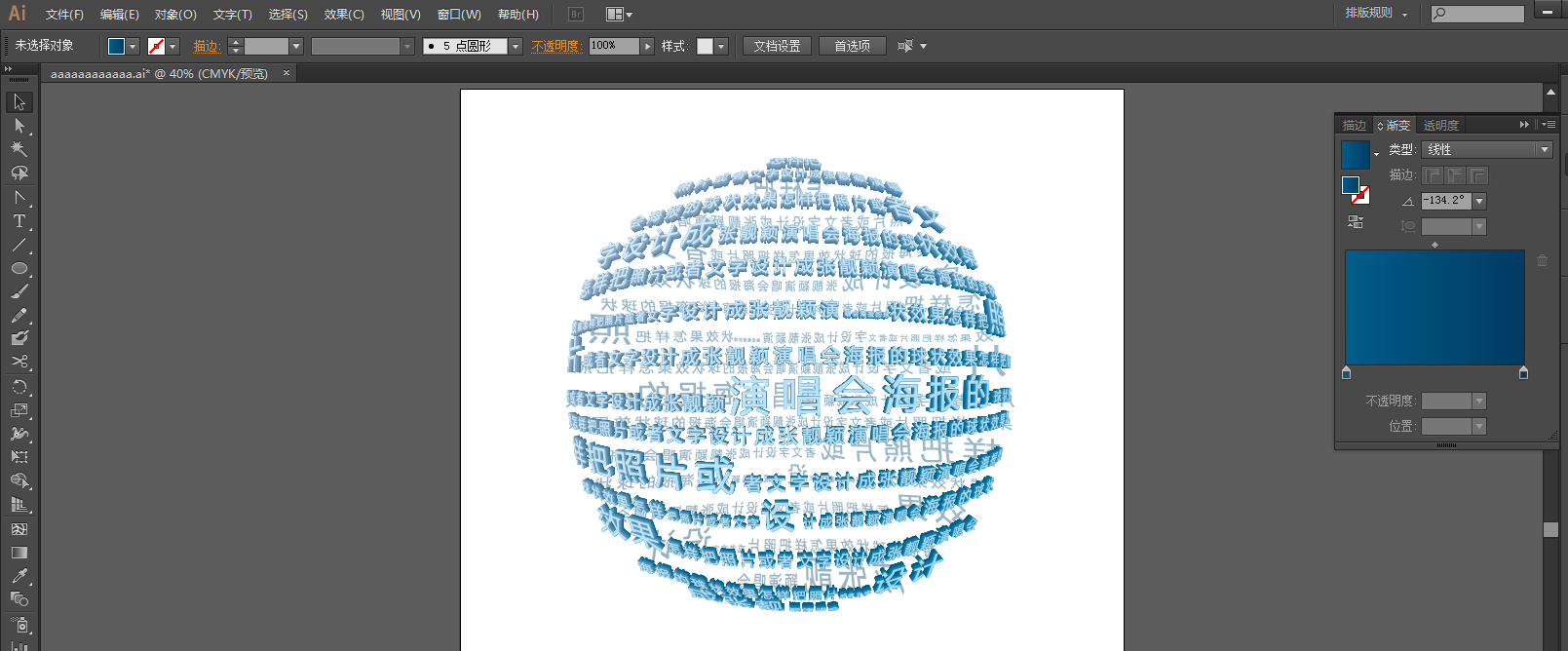This screenshot has width=1568, height=651.
Task: Select the Paintbrush tool
Action: (19, 291)
